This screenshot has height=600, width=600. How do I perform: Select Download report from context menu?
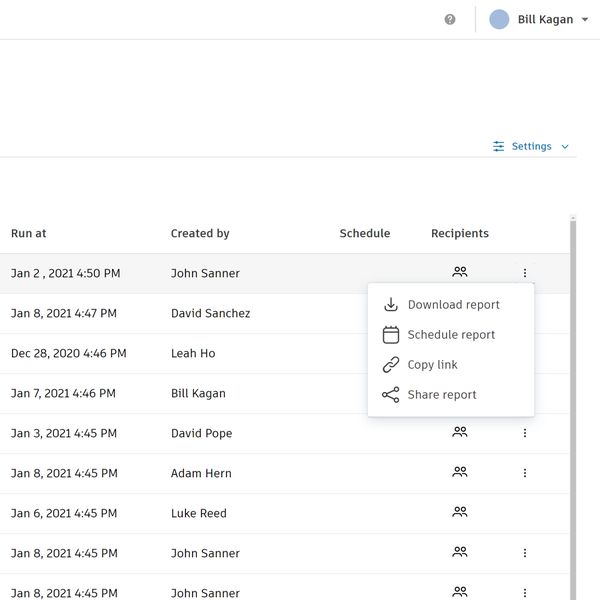point(452,305)
